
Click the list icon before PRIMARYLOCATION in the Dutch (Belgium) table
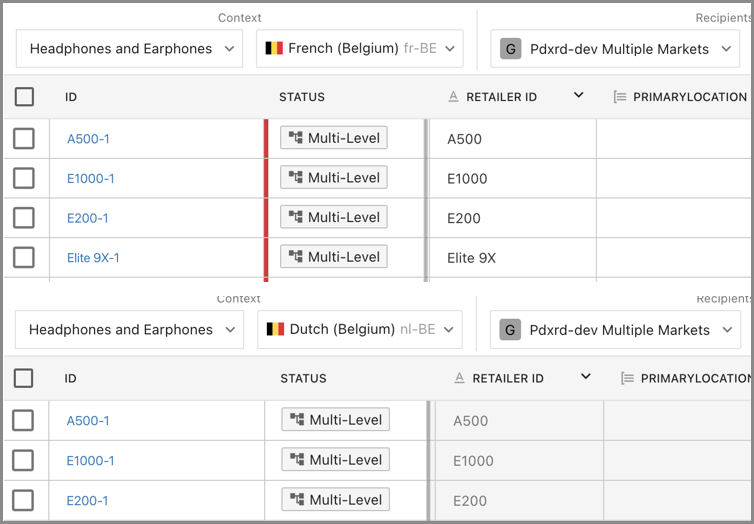click(627, 378)
